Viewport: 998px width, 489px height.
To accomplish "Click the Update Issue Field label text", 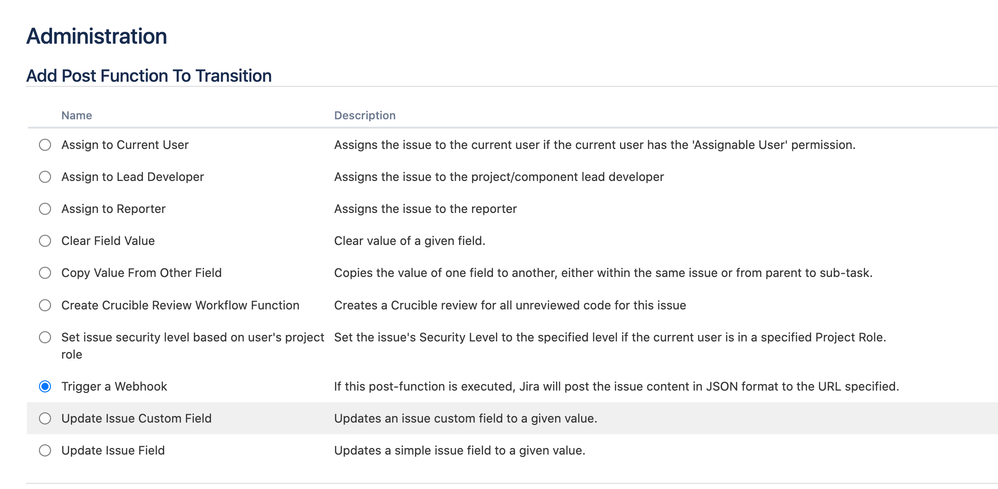I will click(x=113, y=450).
